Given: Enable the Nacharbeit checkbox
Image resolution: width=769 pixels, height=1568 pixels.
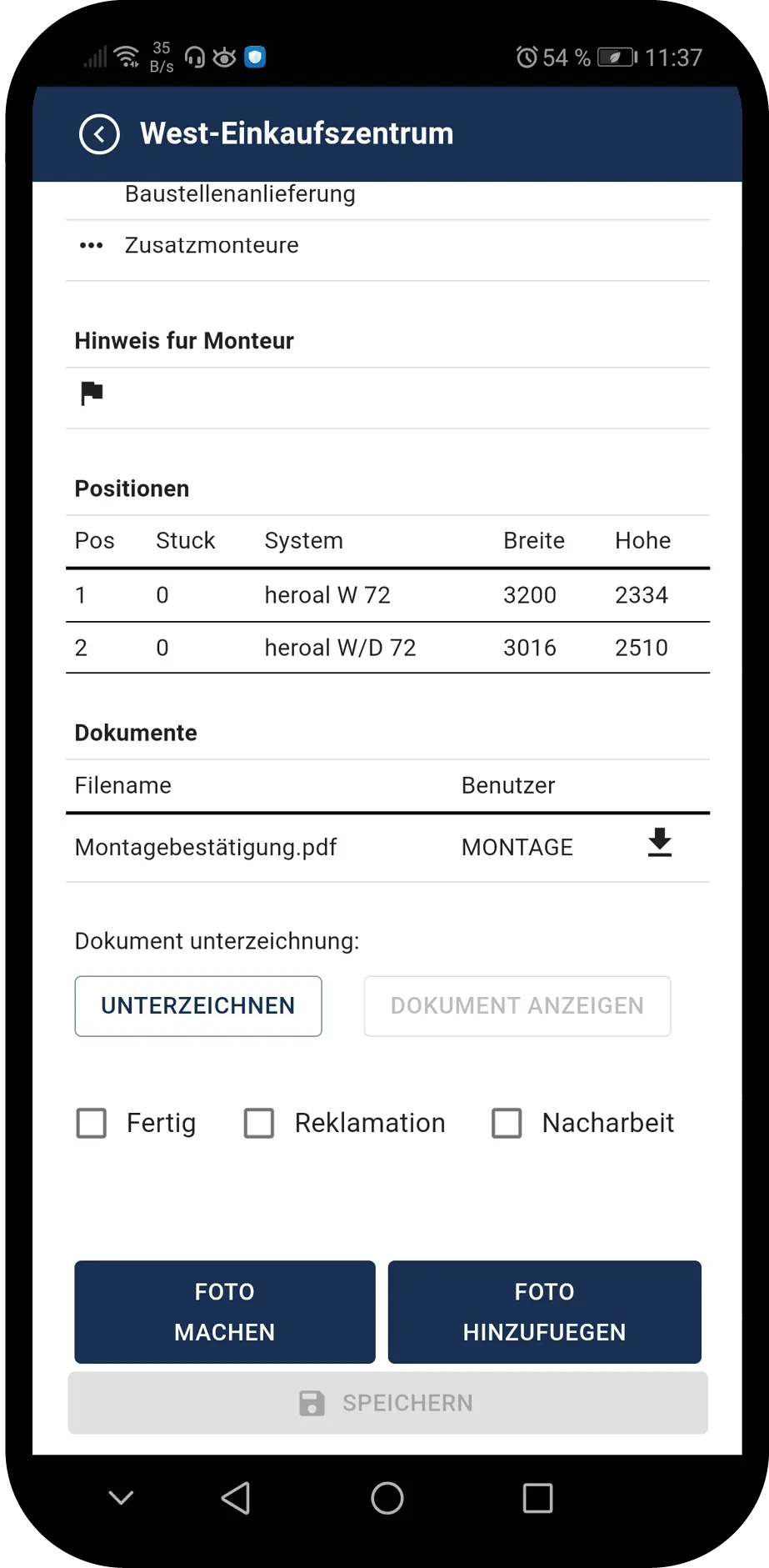Looking at the screenshot, I should coord(507,1123).
